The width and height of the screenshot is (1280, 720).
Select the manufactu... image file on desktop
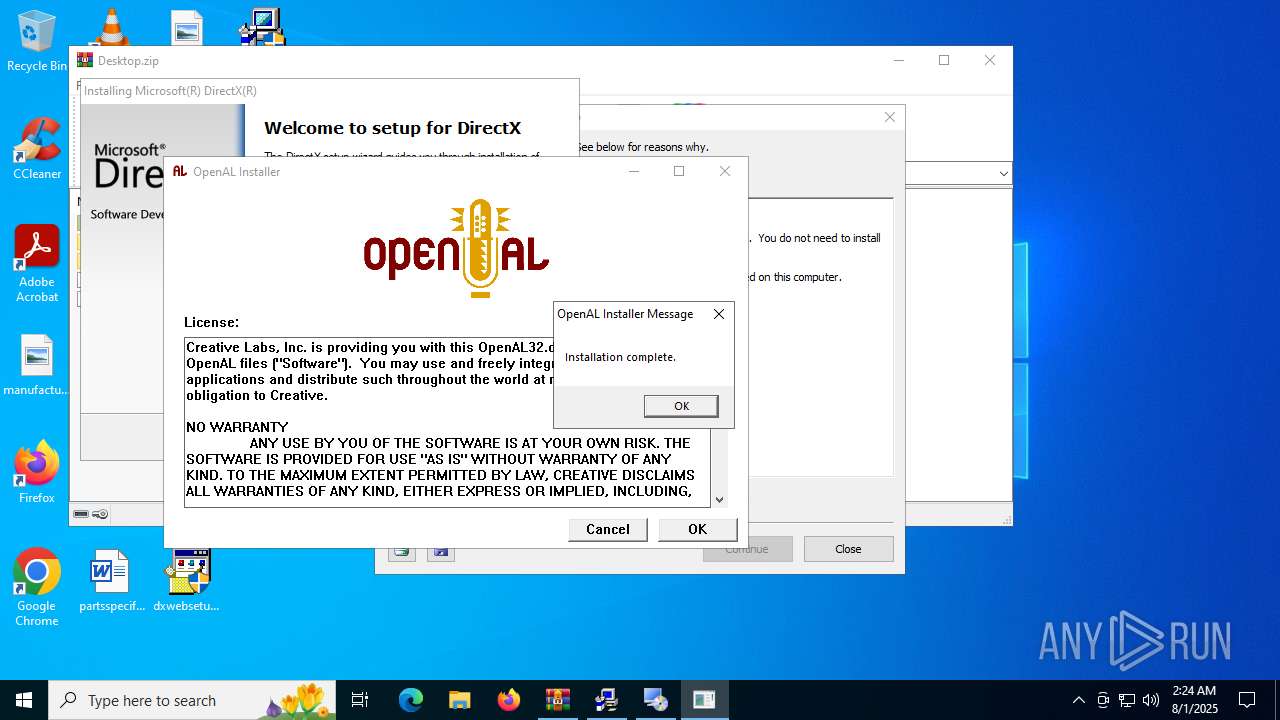coord(37,365)
